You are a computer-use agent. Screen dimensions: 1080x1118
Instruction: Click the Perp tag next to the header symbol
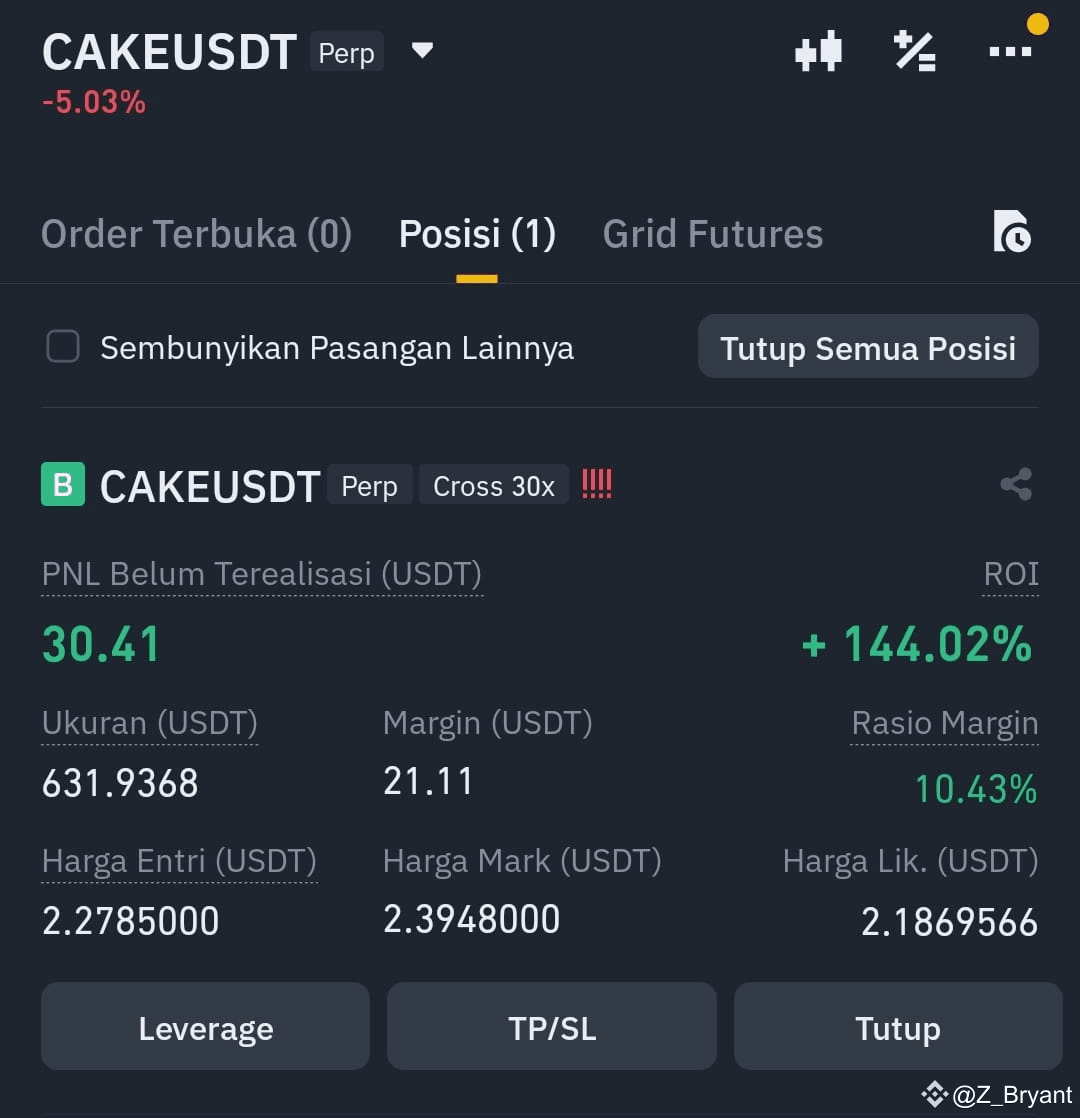pos(346,52)
